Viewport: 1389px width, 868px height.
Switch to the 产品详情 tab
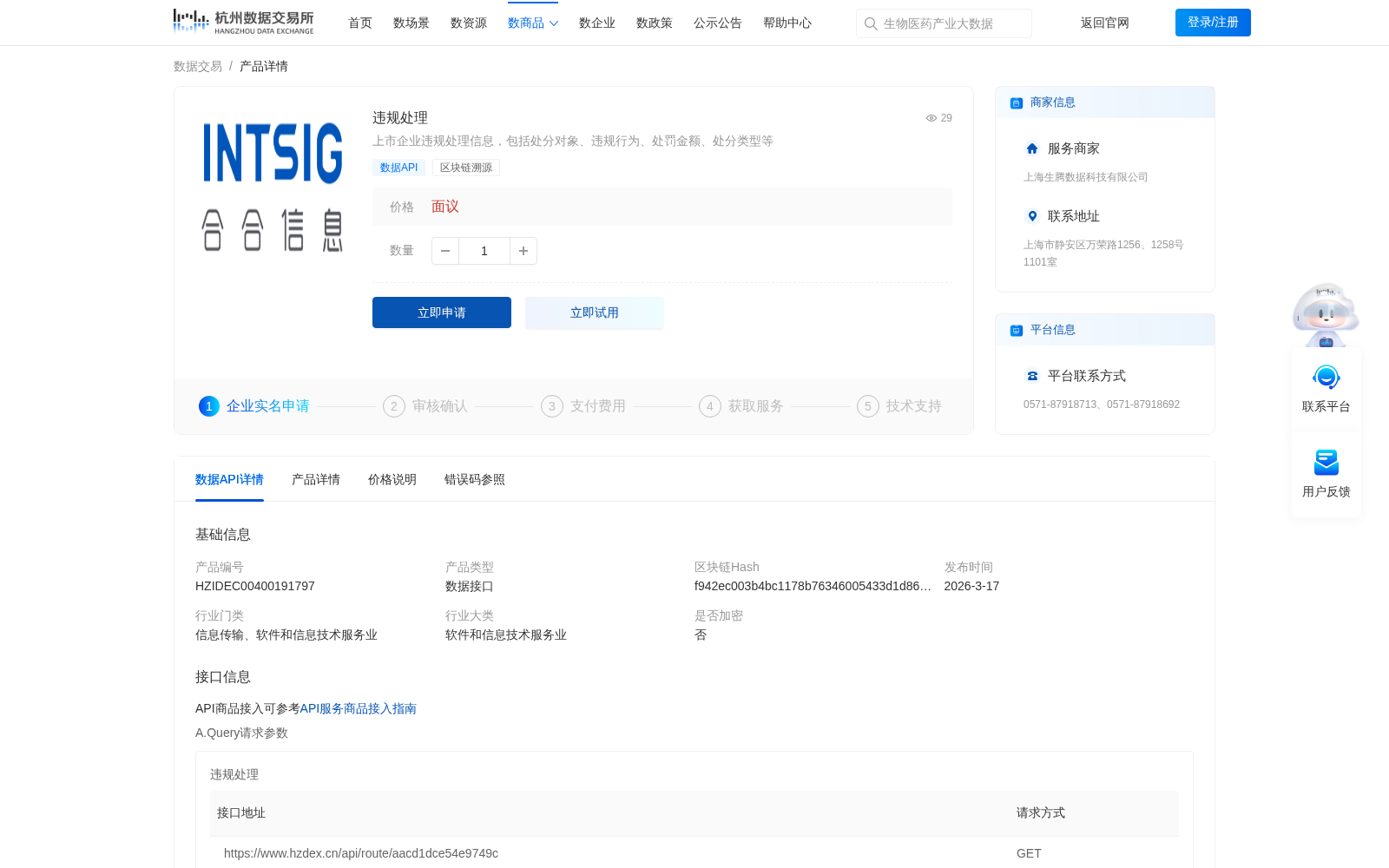click(316, 479)
